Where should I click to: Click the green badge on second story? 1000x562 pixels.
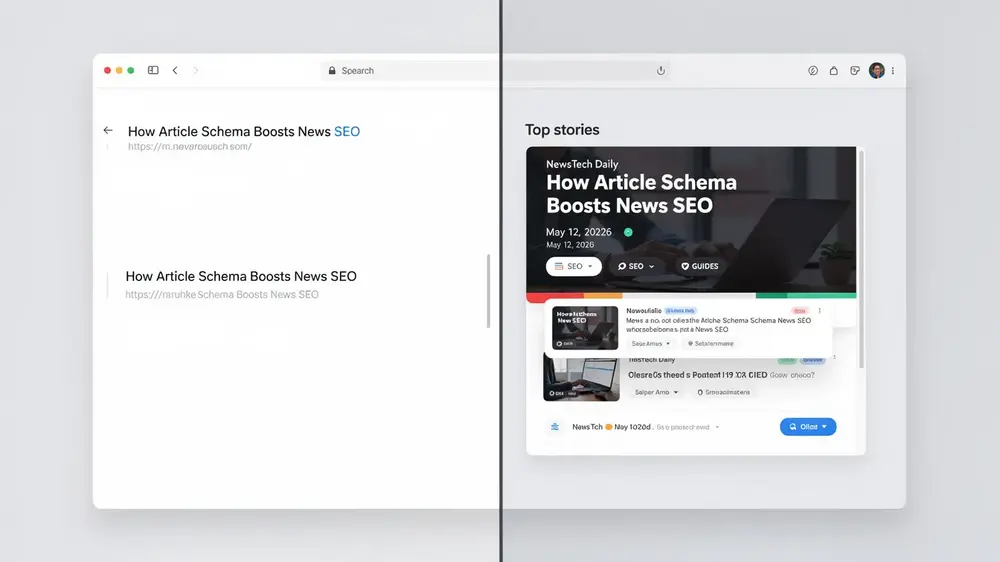click(787, 360)
